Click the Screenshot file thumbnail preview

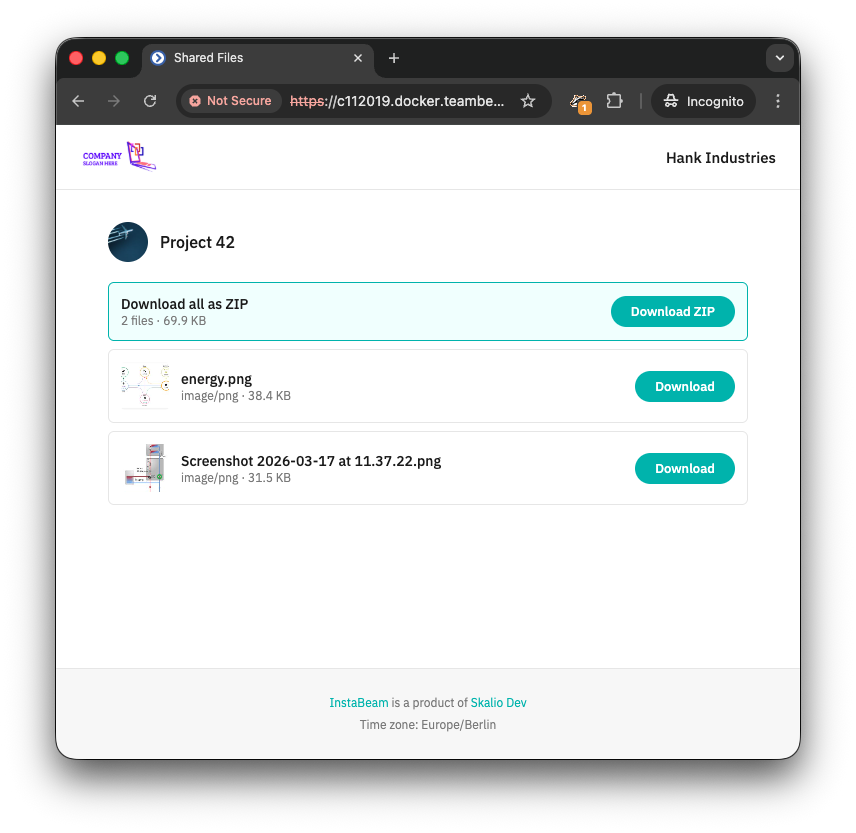[145, 468]
